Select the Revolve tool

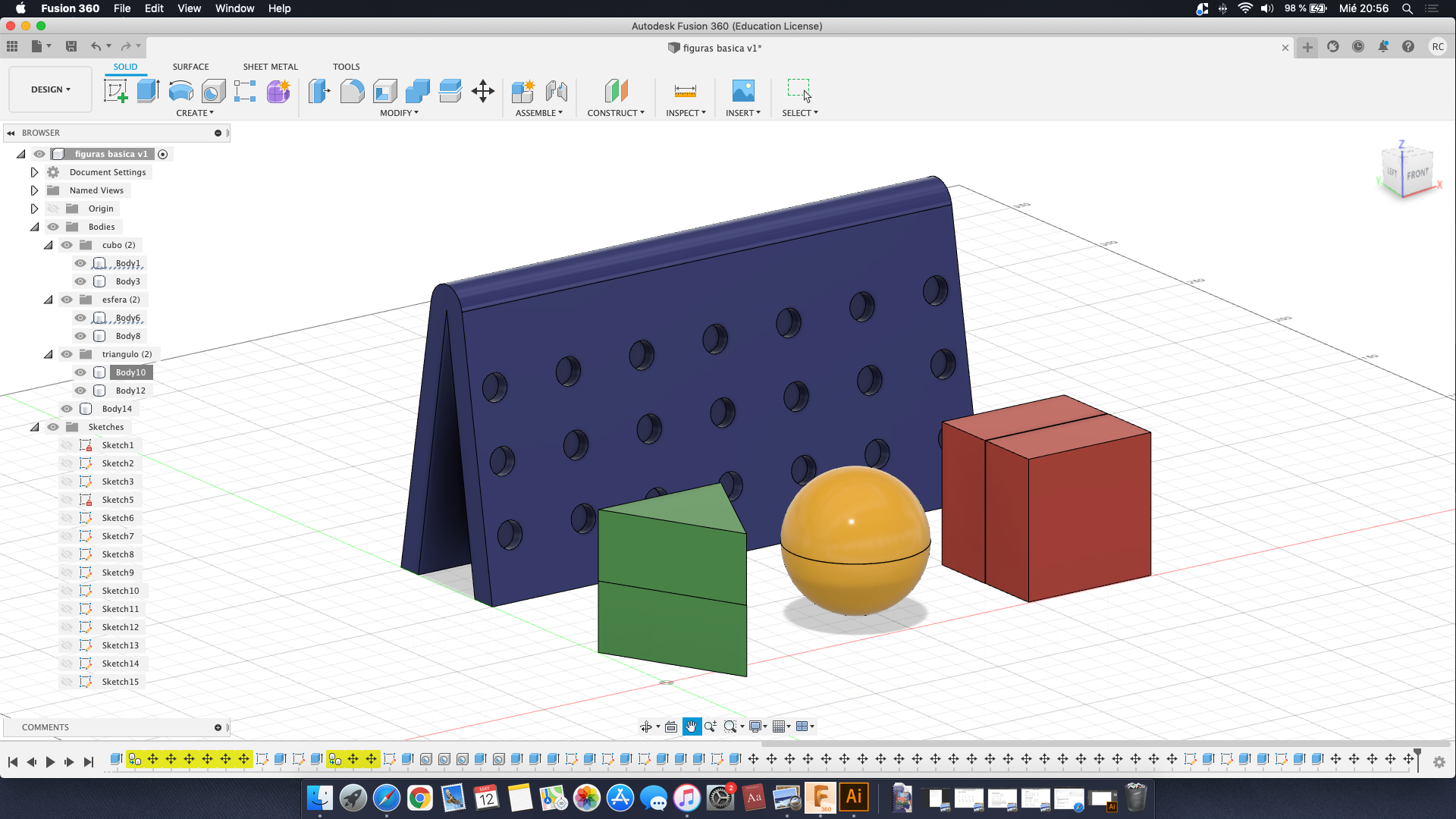[180, 91]
